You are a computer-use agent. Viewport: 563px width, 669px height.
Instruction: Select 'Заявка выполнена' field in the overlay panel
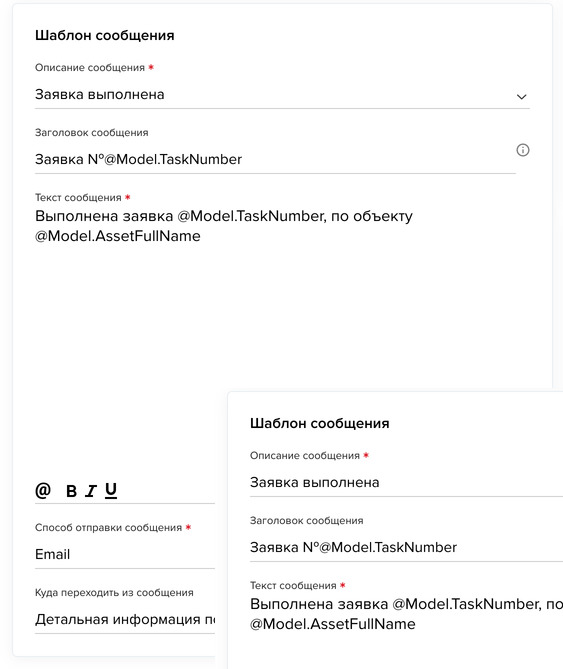pyautogui.click(x=406, y=483)
